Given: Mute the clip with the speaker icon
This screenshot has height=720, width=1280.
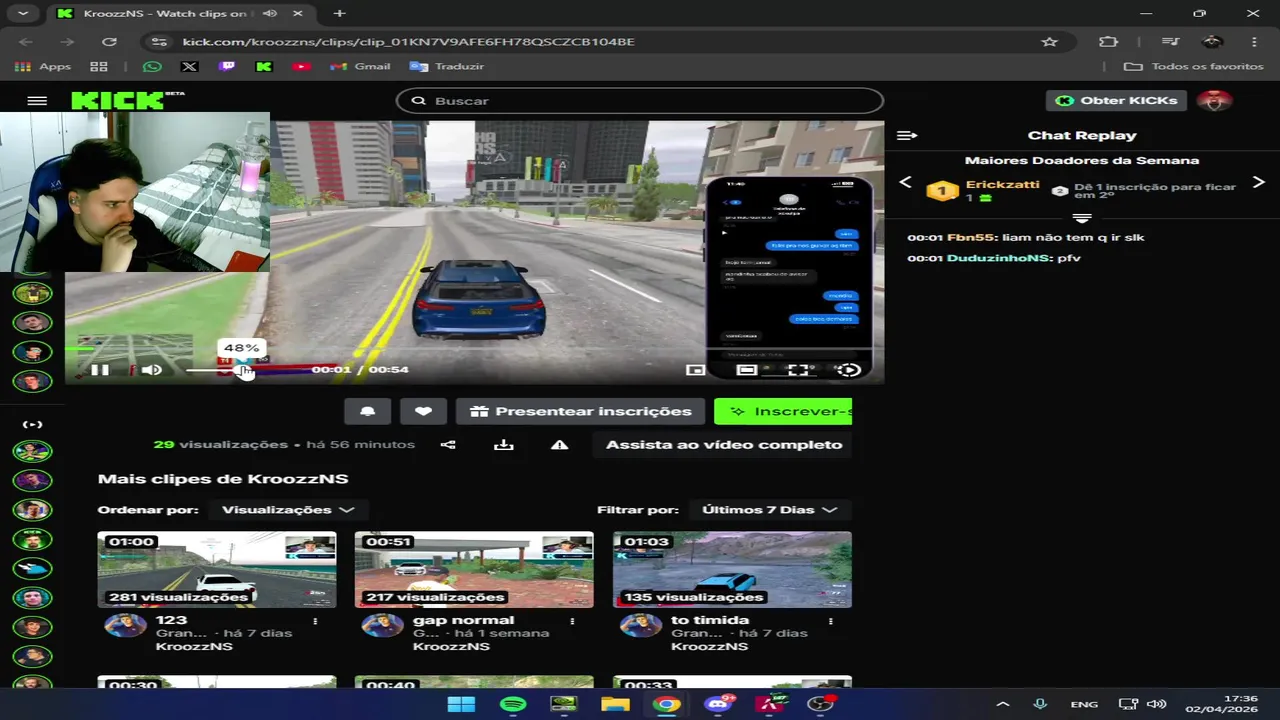Looking at the screenshot, I should click(152, 370).
